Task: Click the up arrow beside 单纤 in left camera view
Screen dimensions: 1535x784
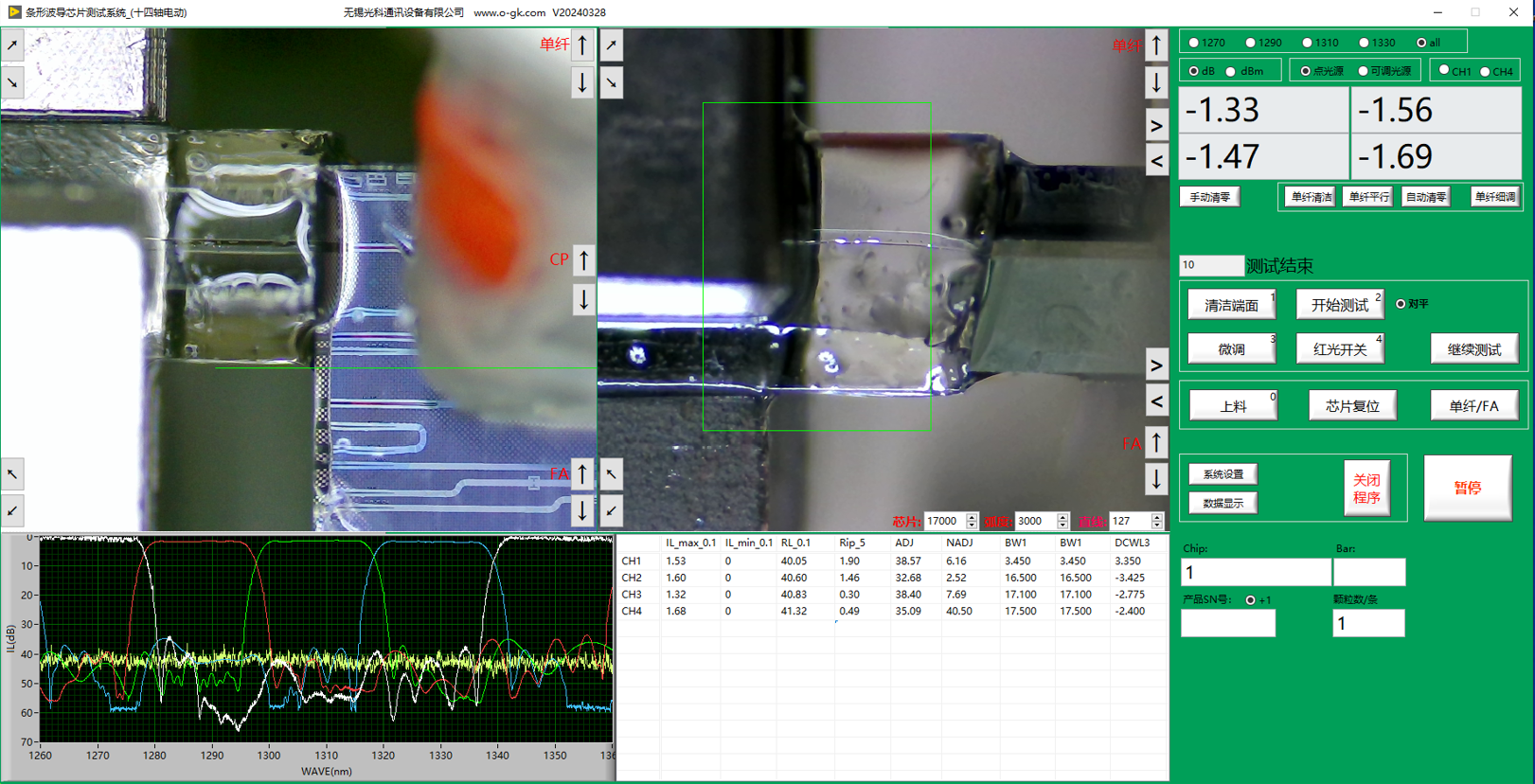Action: (582, 45)
